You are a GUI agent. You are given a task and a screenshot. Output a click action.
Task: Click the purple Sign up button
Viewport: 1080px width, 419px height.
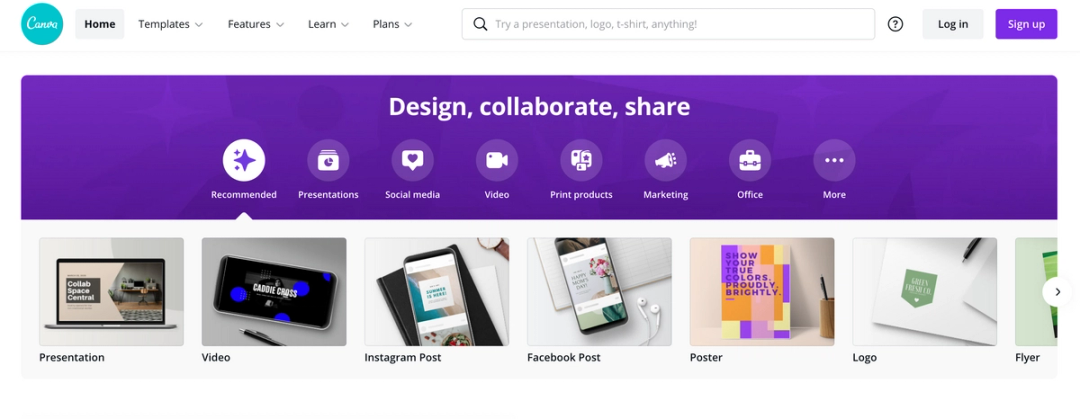[x=1026, y=24]
